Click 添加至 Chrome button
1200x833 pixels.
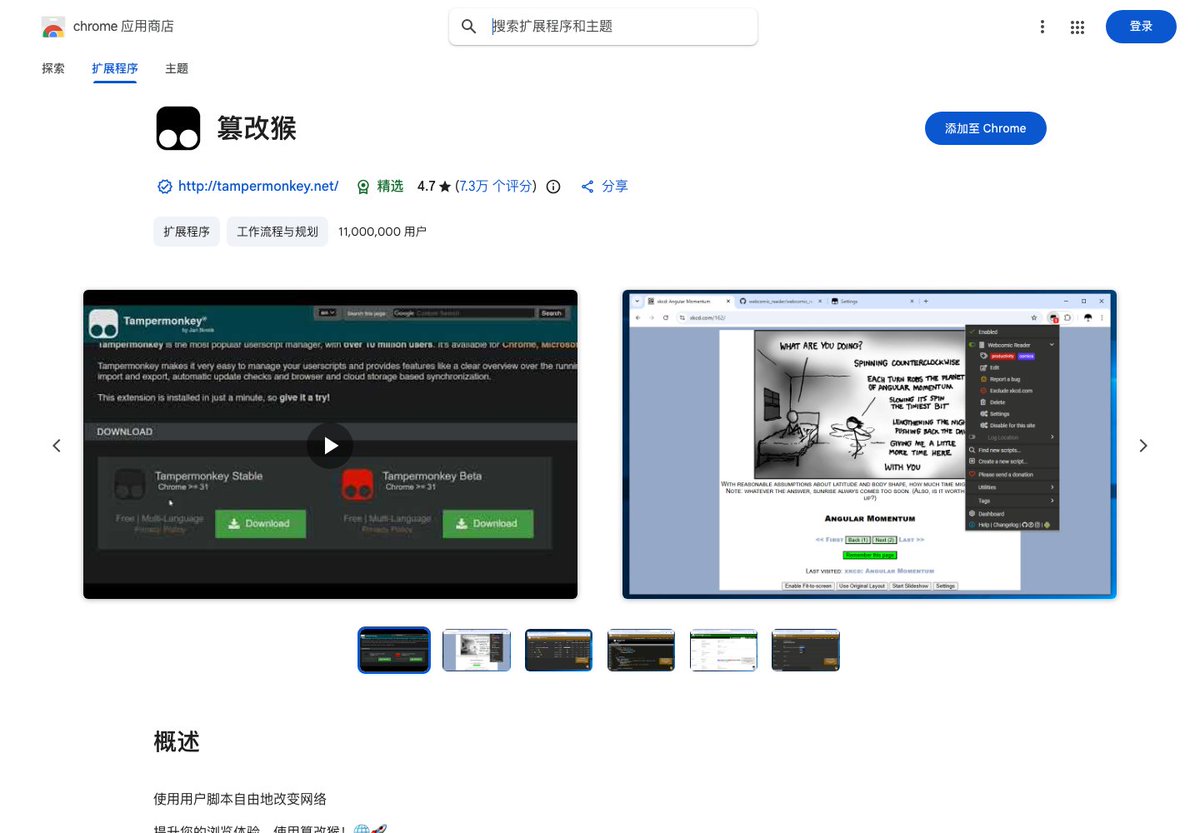point(986,128)
